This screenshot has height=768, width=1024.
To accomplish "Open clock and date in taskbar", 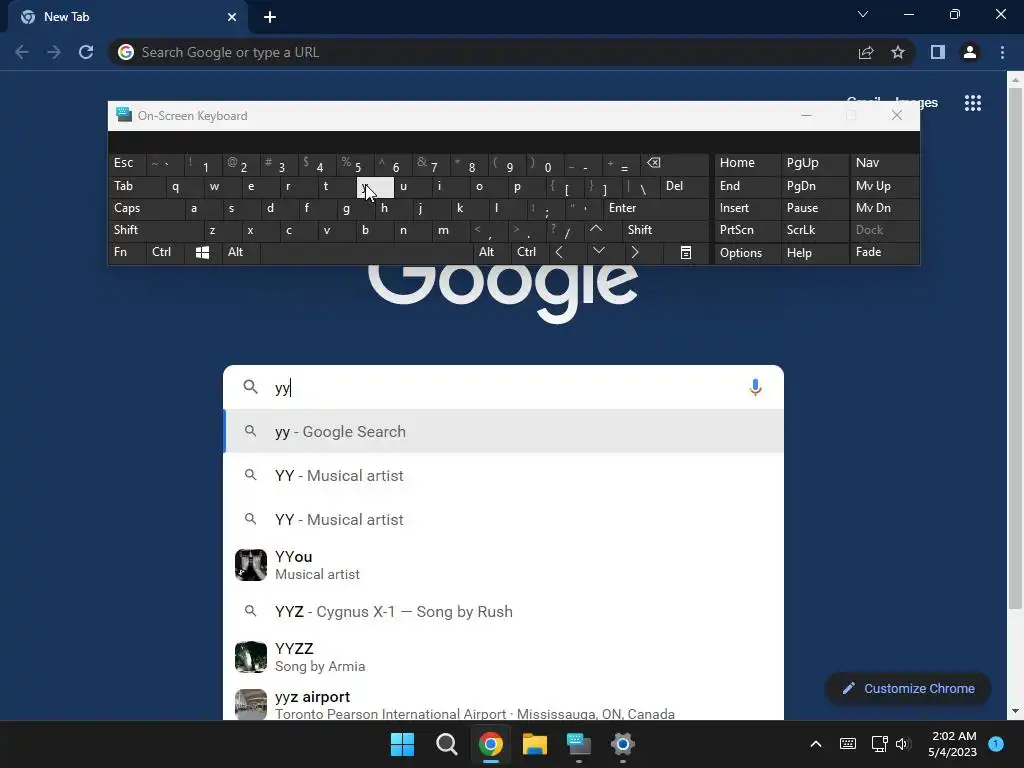I will point(953,744).
